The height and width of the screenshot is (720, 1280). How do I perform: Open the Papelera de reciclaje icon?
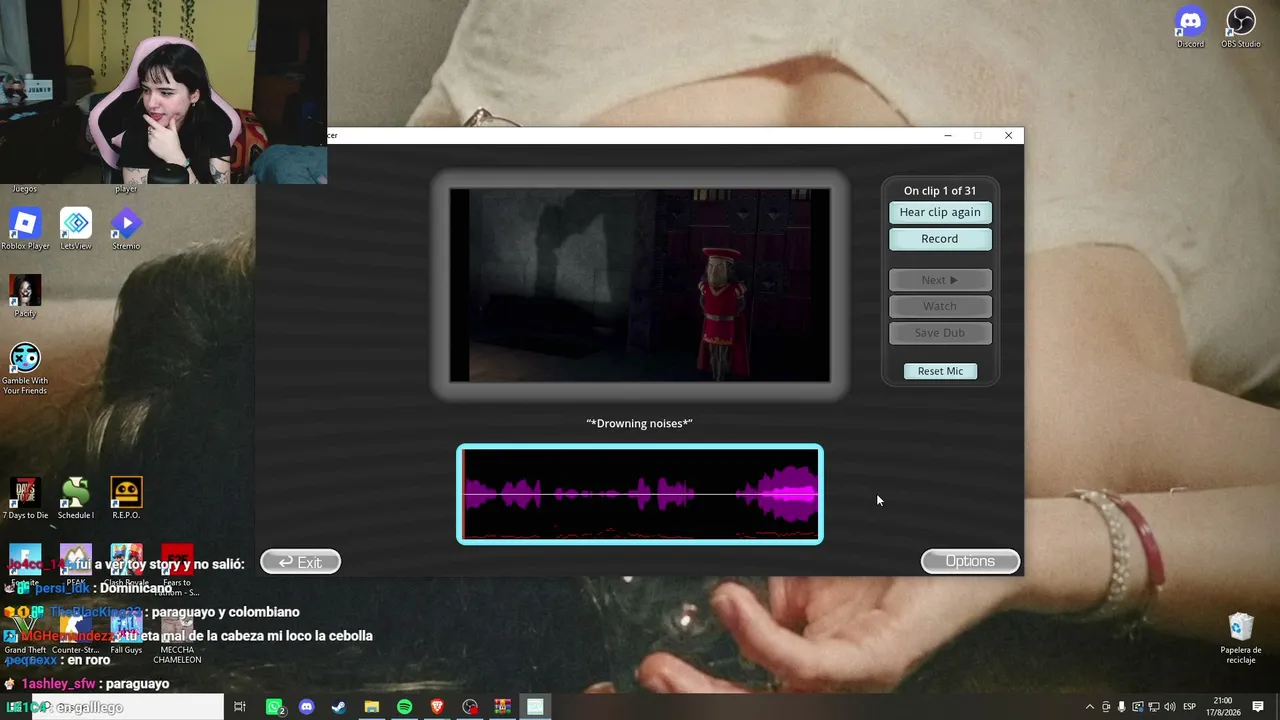(x=1241, y=638)
